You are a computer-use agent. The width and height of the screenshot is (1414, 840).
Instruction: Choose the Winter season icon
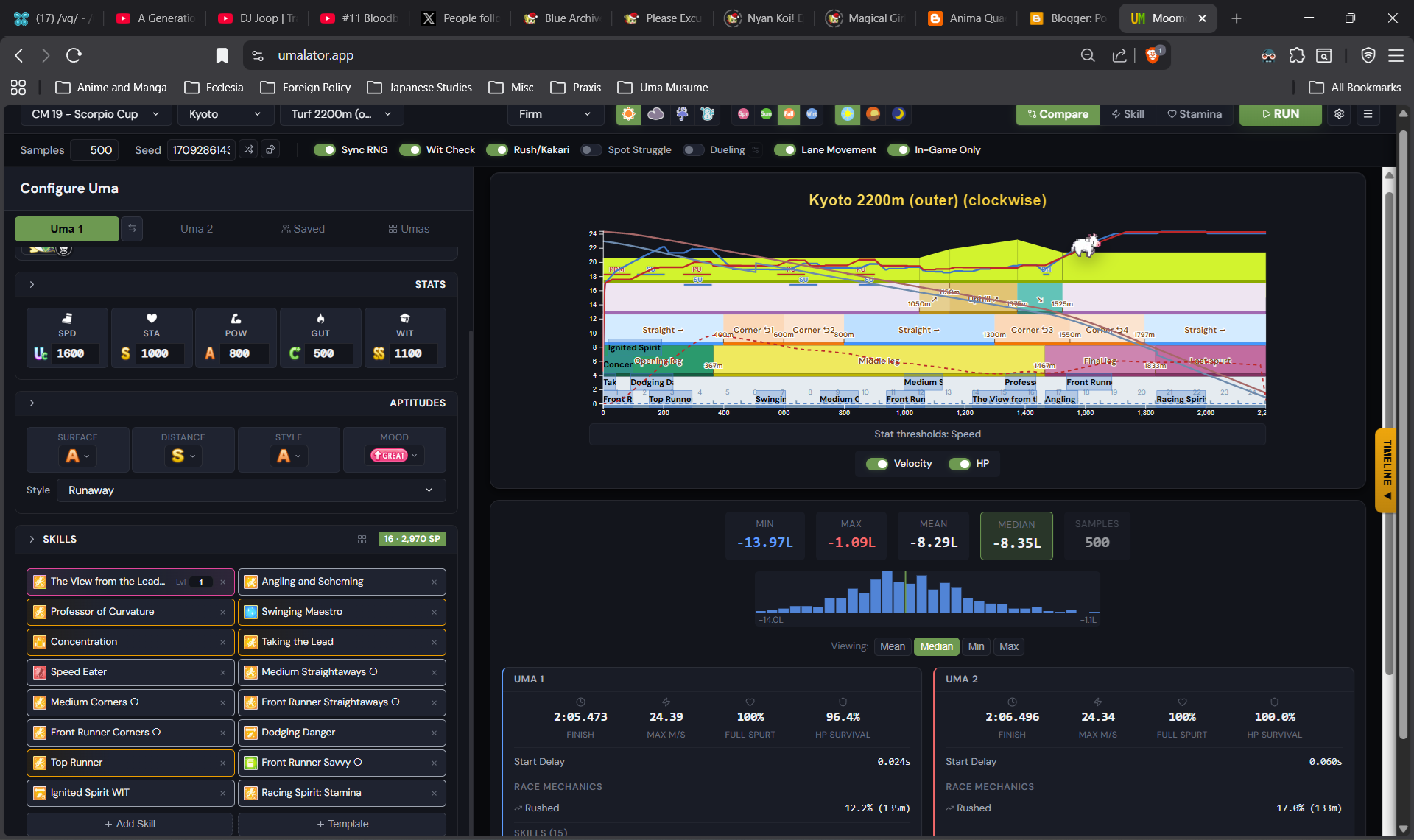(812, 114)
